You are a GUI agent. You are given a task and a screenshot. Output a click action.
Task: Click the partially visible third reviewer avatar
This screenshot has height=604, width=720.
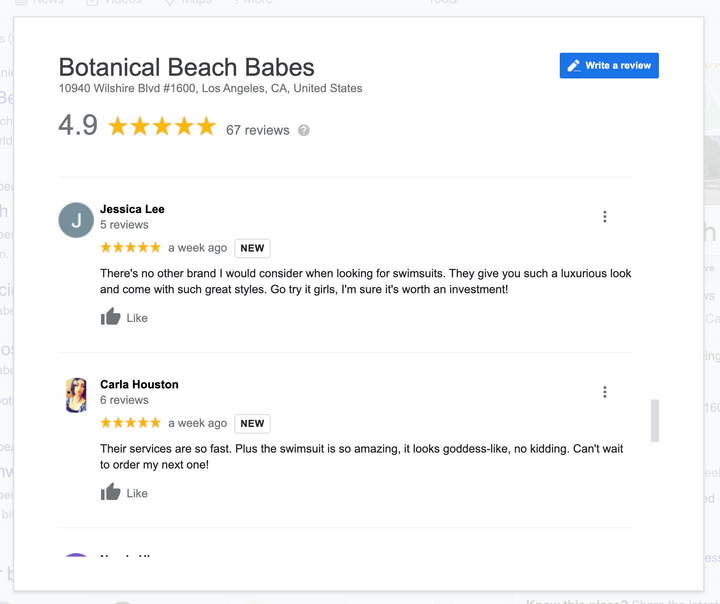pyautogui.click(x=76, y=557)
